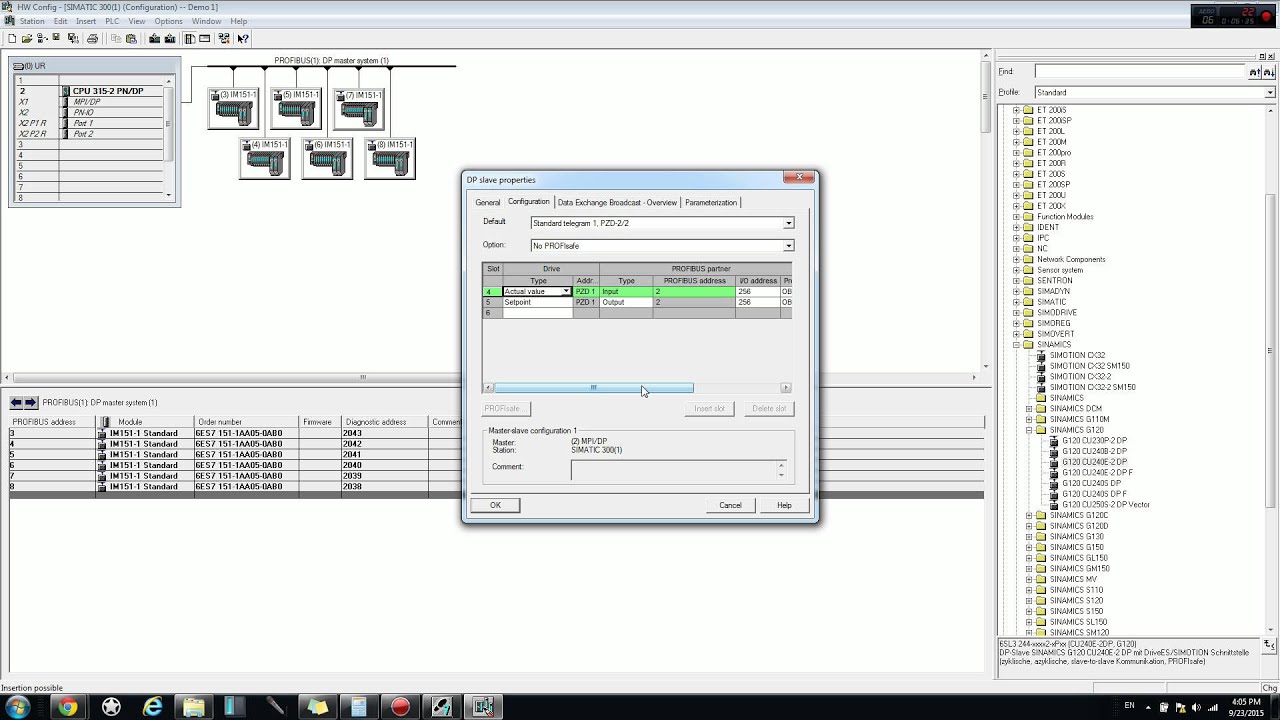Click the Upload from Module toolbar icon
The image size is (1280, 720).
point(170,39)
